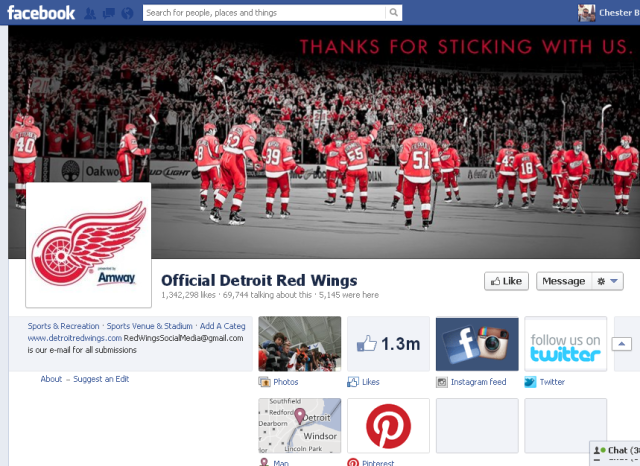Click the Facebook logo in the top bar
The width and height of the screenshot is (640, 466).
[x=40, y=13]
